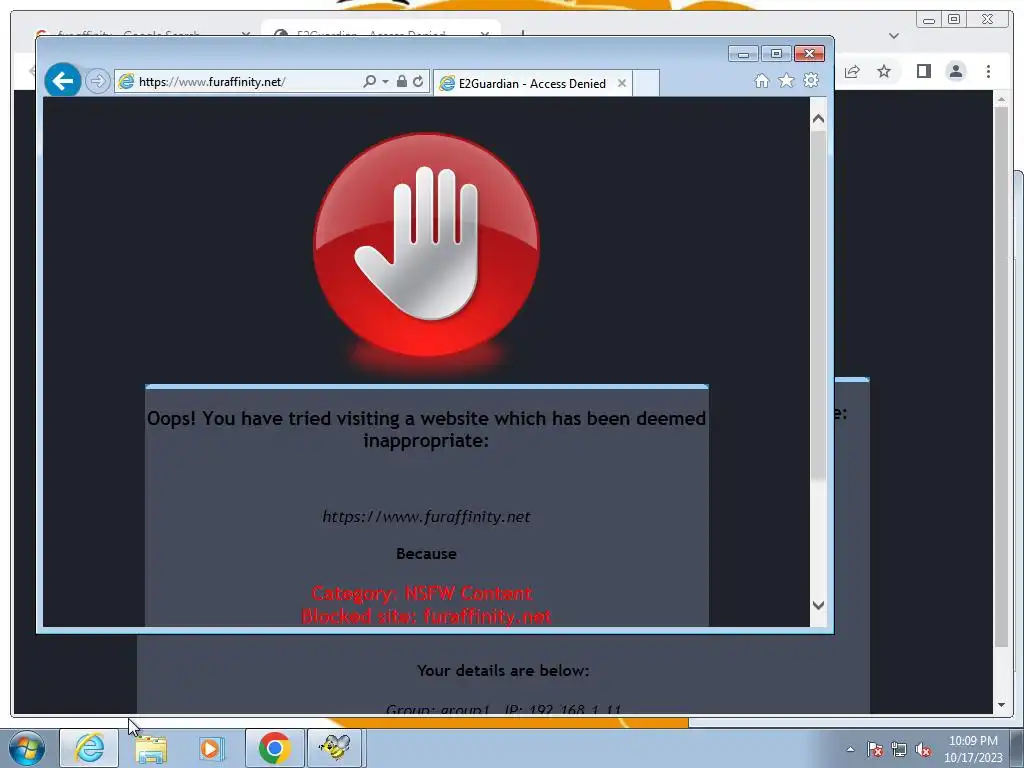Click the network status tray icon
The image size is (1024, 768).
pyautogui.click(x=899, y=750)
